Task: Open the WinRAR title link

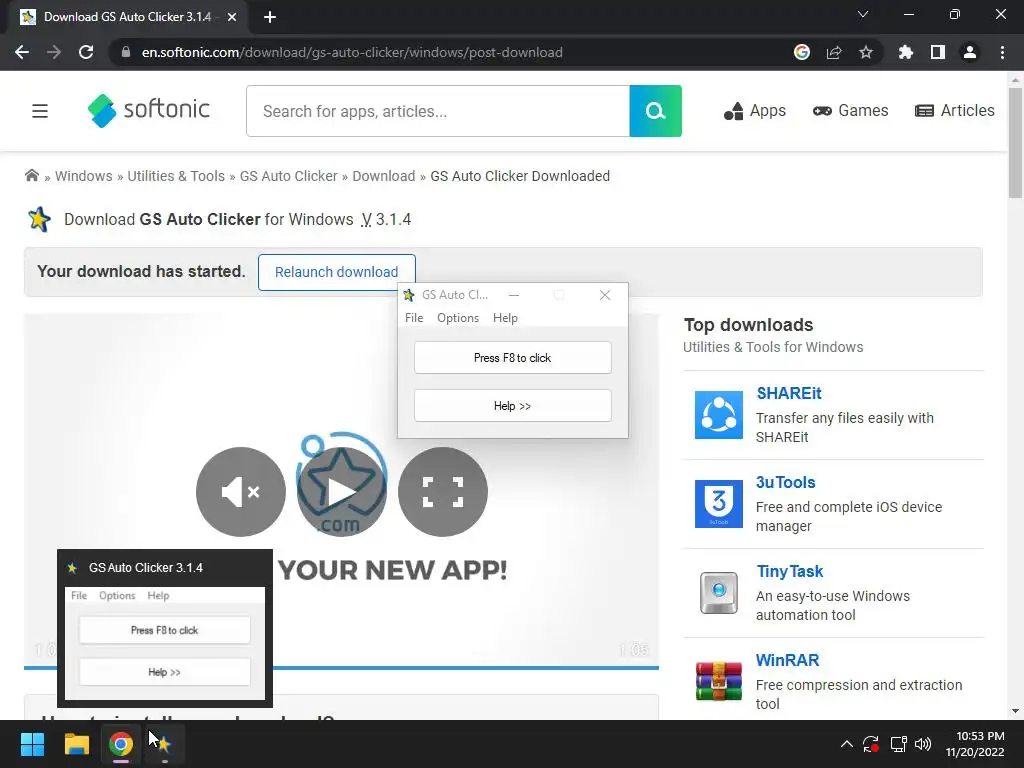Action: (x=787, y=660)
